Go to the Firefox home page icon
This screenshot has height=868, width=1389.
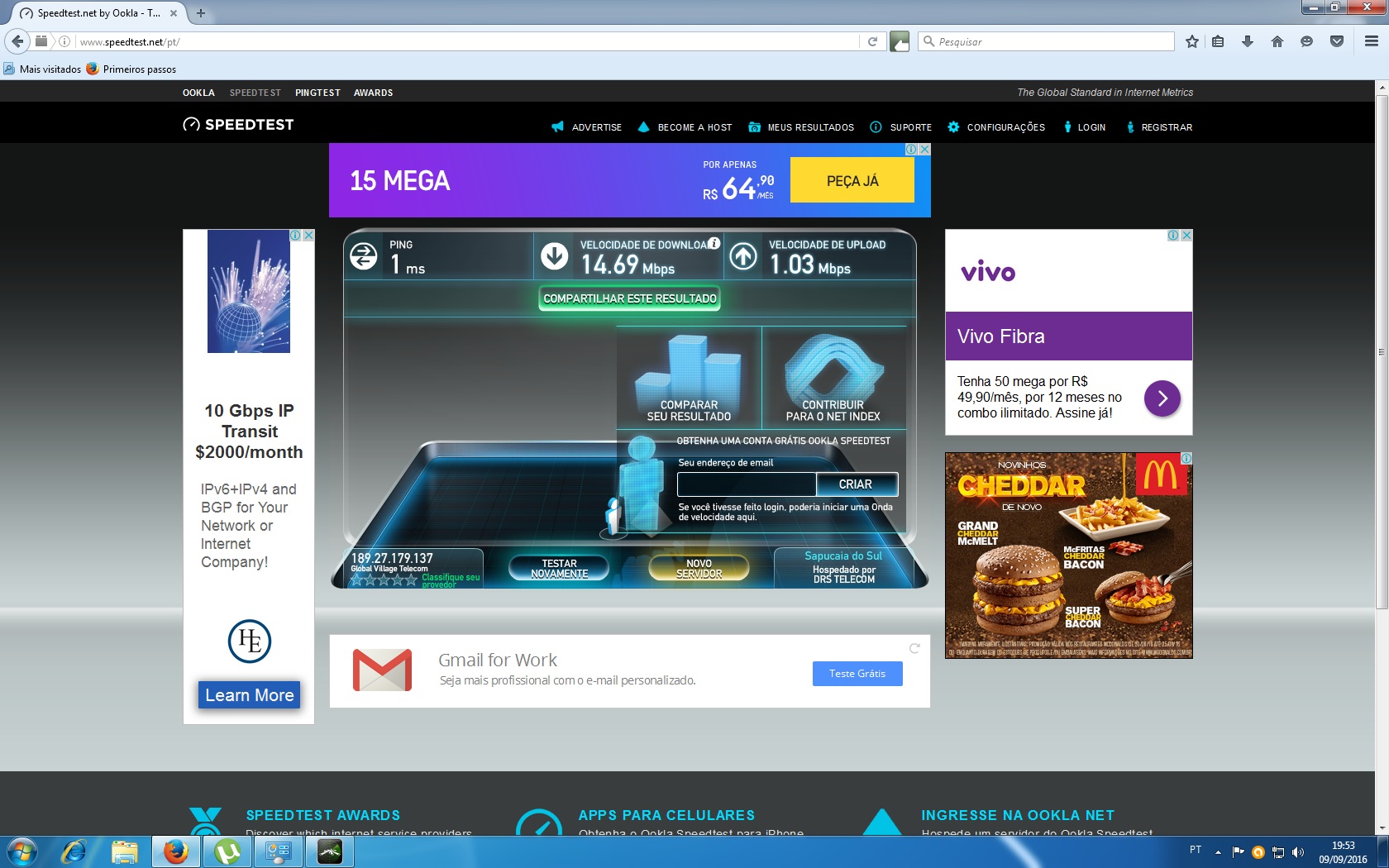1277,41
